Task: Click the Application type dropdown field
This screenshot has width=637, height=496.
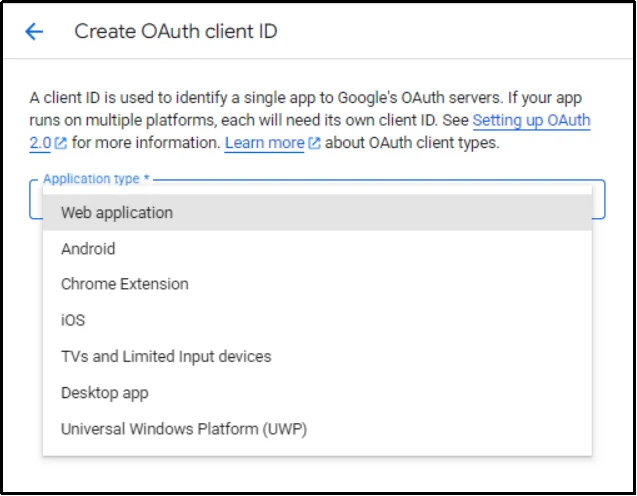Action: pyautogui.click(x=317, y=199)
